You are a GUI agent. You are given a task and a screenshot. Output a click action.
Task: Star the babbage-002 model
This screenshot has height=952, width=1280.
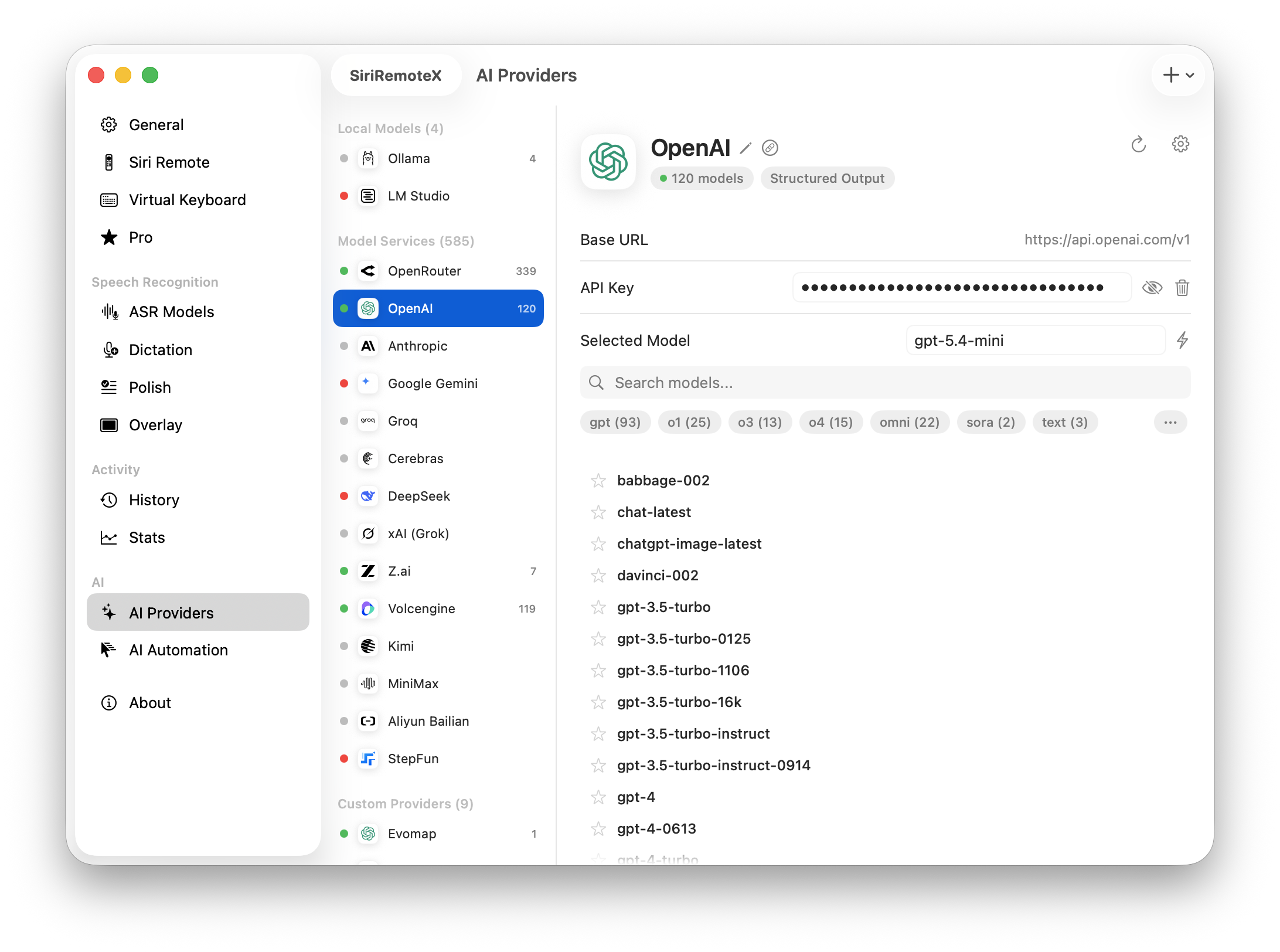tap(598, 481)
